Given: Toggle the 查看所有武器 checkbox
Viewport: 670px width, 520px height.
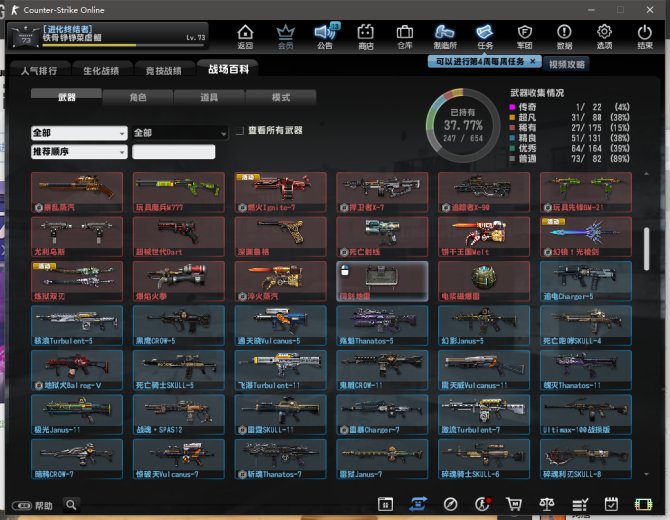Looking at the screenshot, I should (240, 130).
